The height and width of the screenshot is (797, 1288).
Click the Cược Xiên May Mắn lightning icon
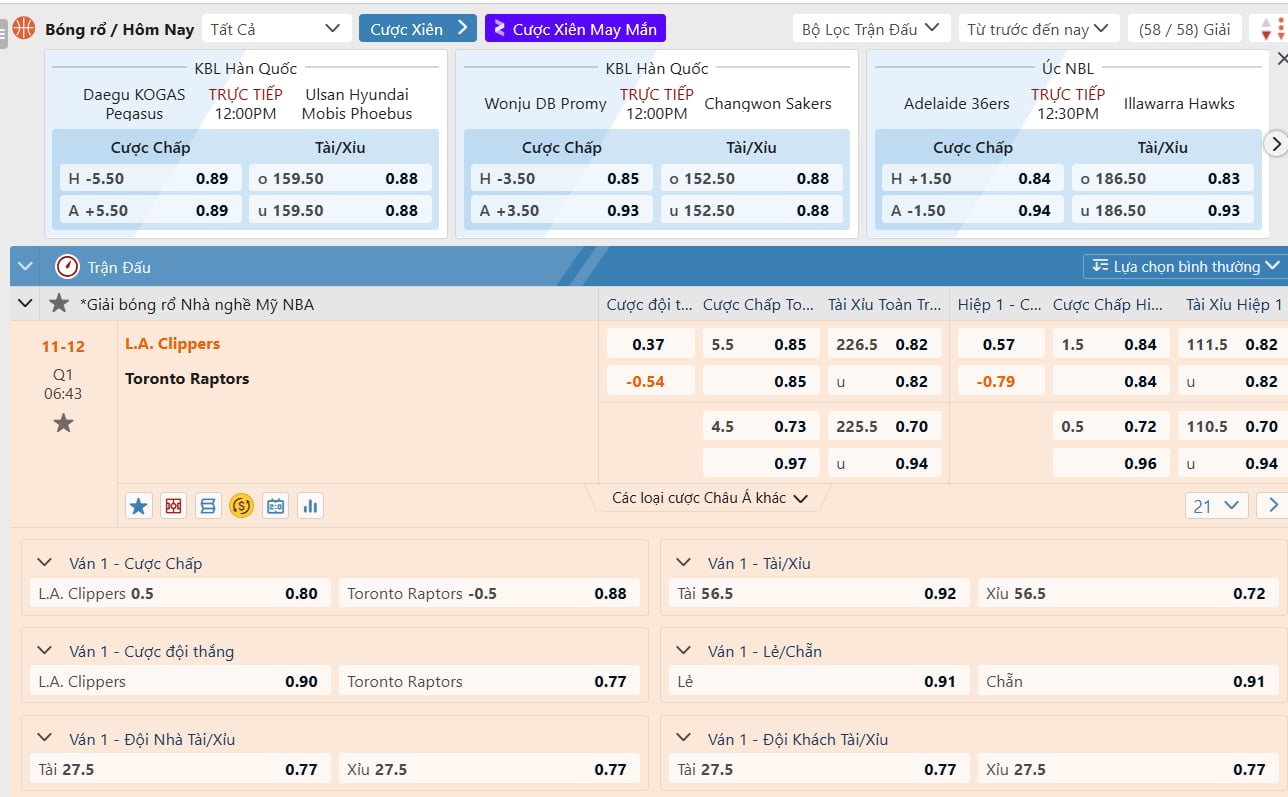point(500,28)
